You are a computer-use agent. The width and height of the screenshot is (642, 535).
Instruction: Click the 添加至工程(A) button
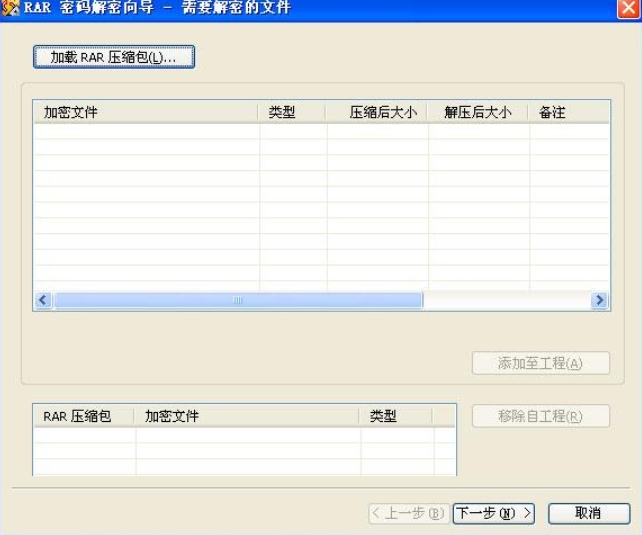541,363
